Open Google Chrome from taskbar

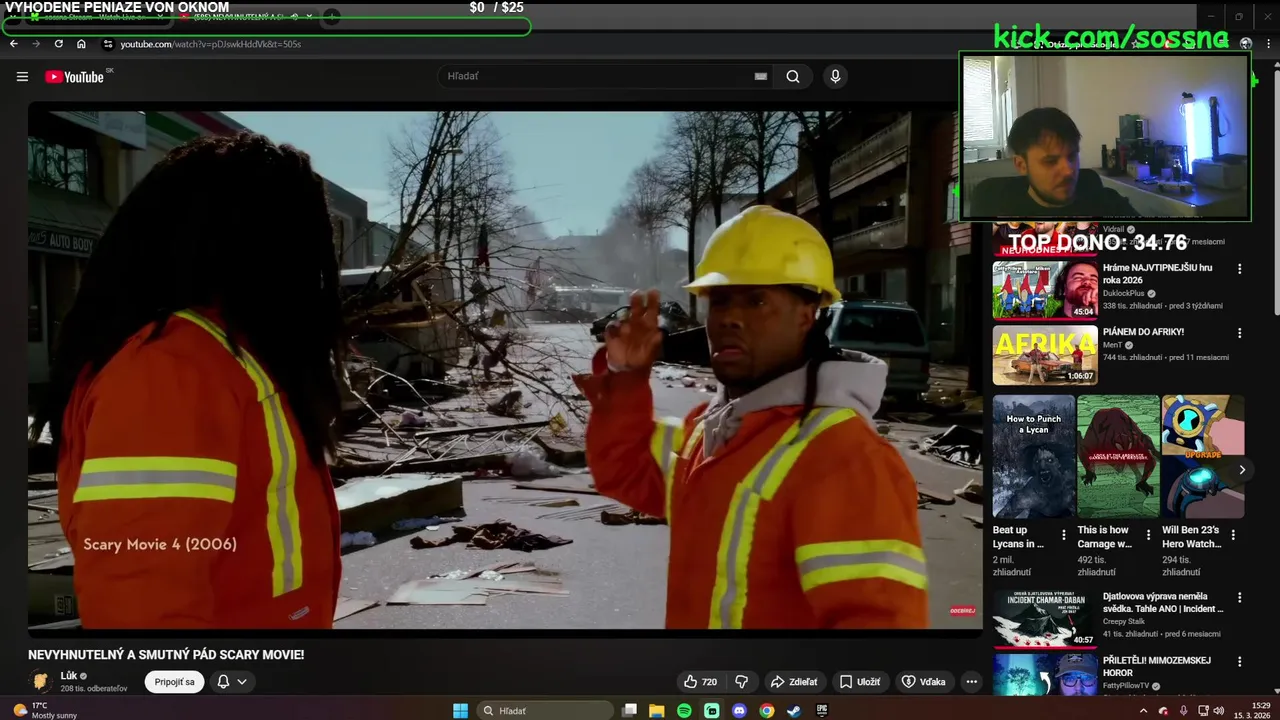coord(767,710)
